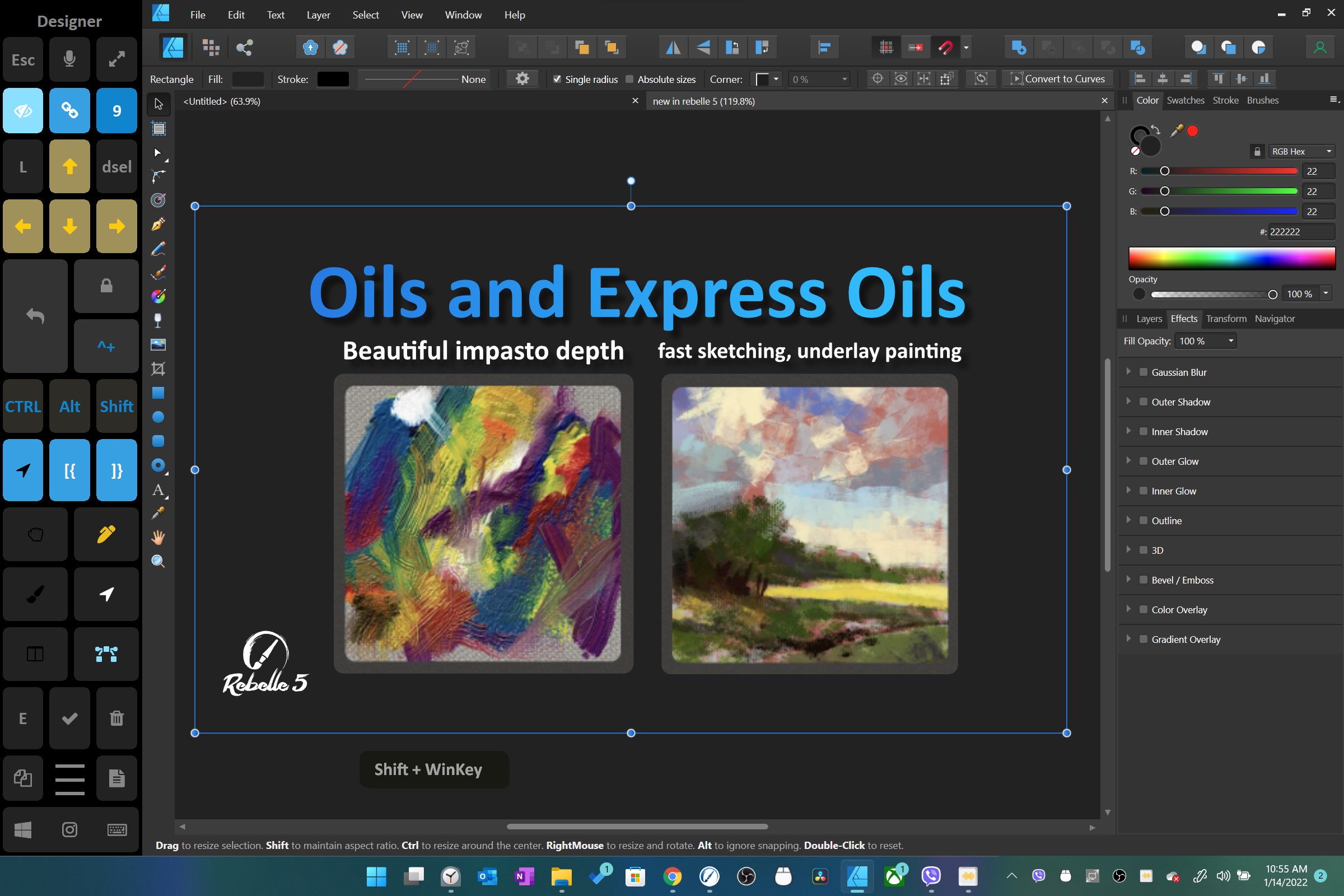Pick the Artistic Text tool
Image resolution: width=1344 pixels, height=896 pixels.
158,489
